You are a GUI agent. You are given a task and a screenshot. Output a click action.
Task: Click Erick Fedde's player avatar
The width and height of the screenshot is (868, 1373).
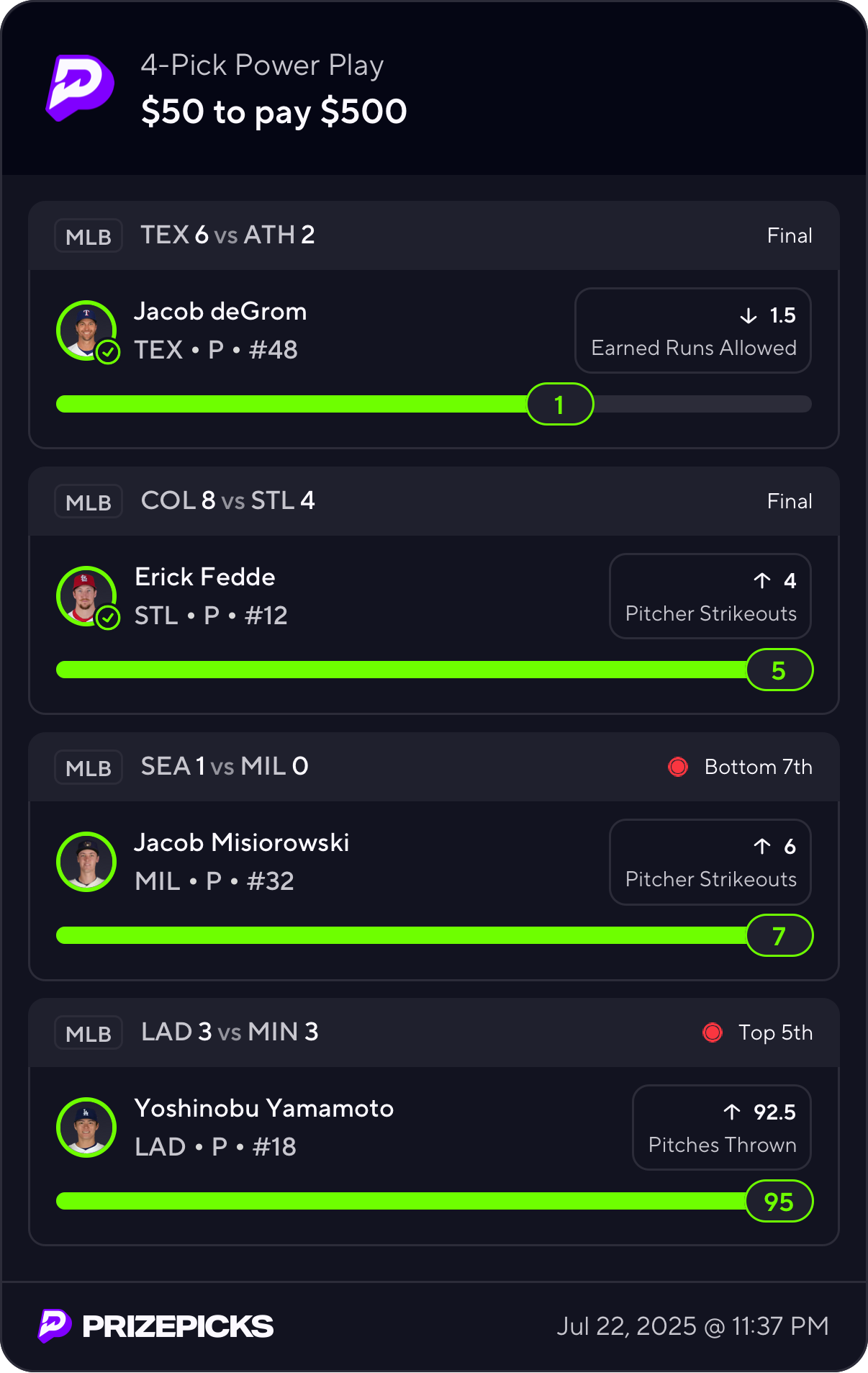(x=86, y=596)
